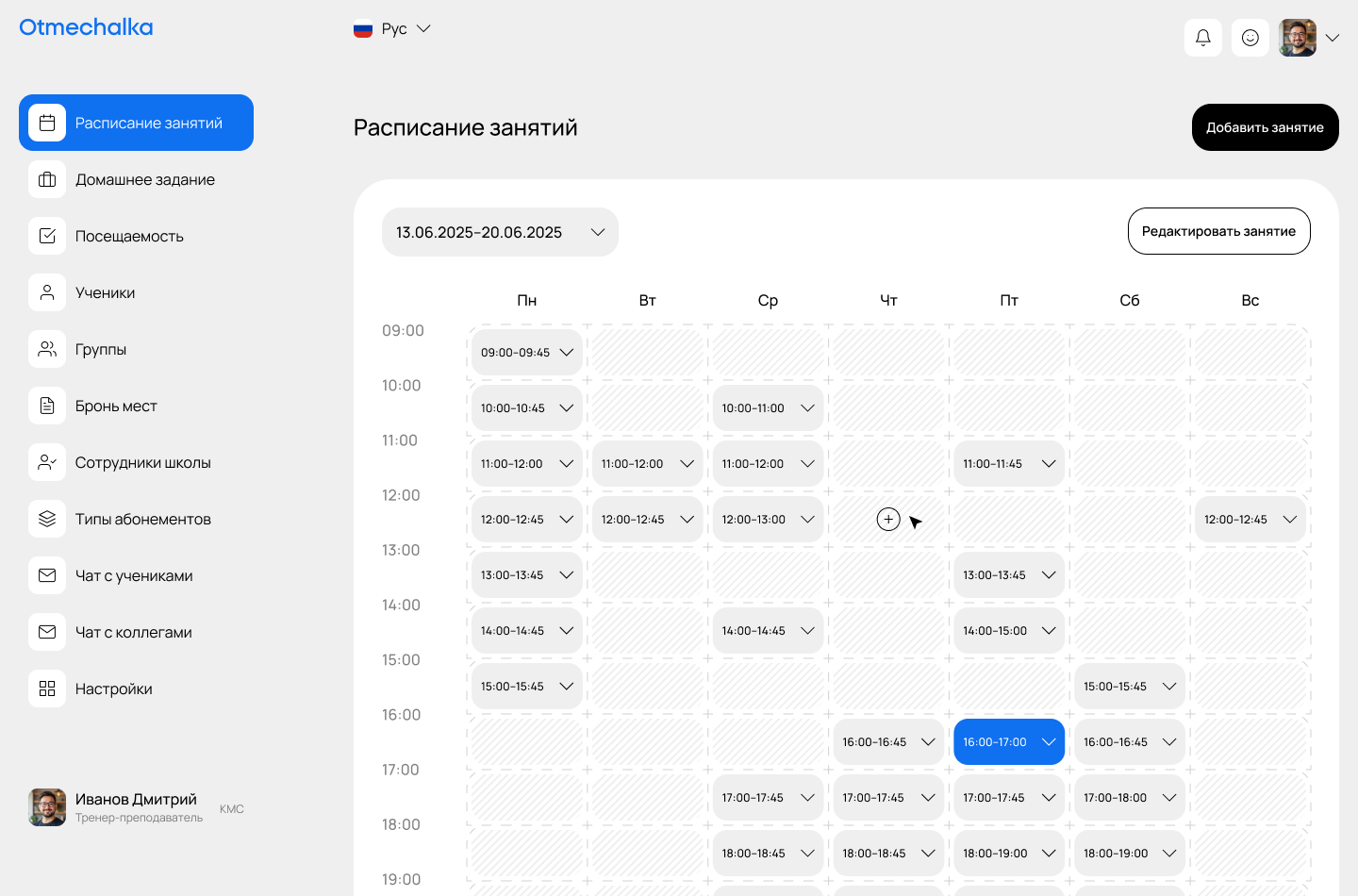Open the Рус language selector

click(392, 28)
